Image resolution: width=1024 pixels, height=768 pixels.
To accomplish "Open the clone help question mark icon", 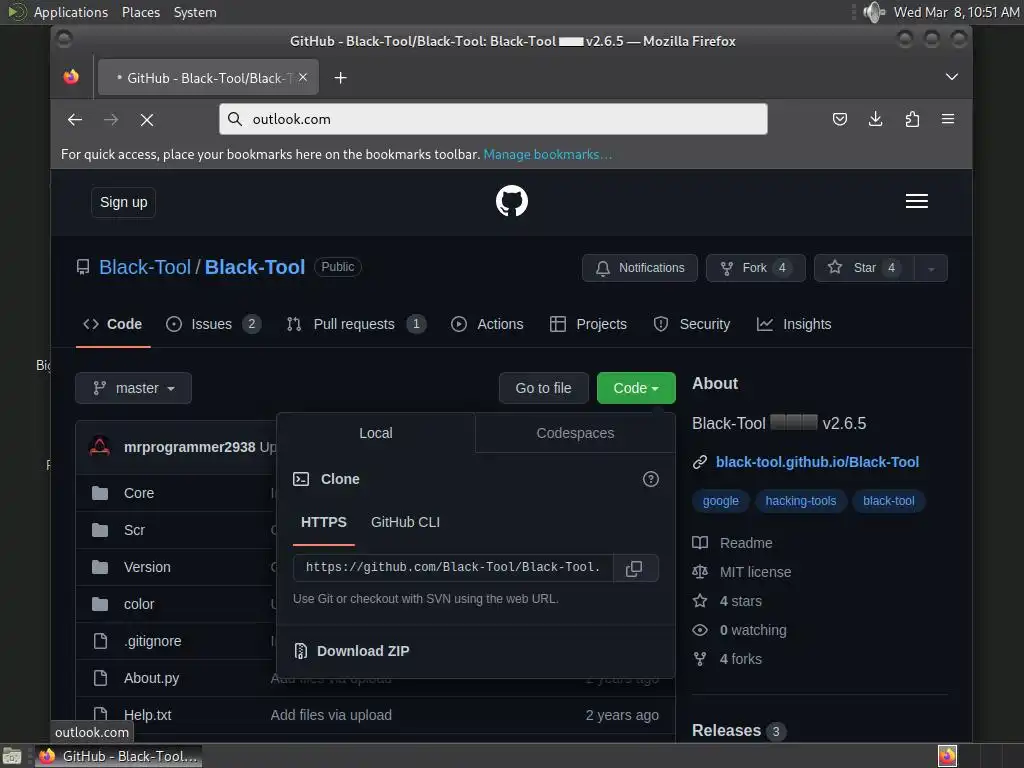I will tap(650, 479).
